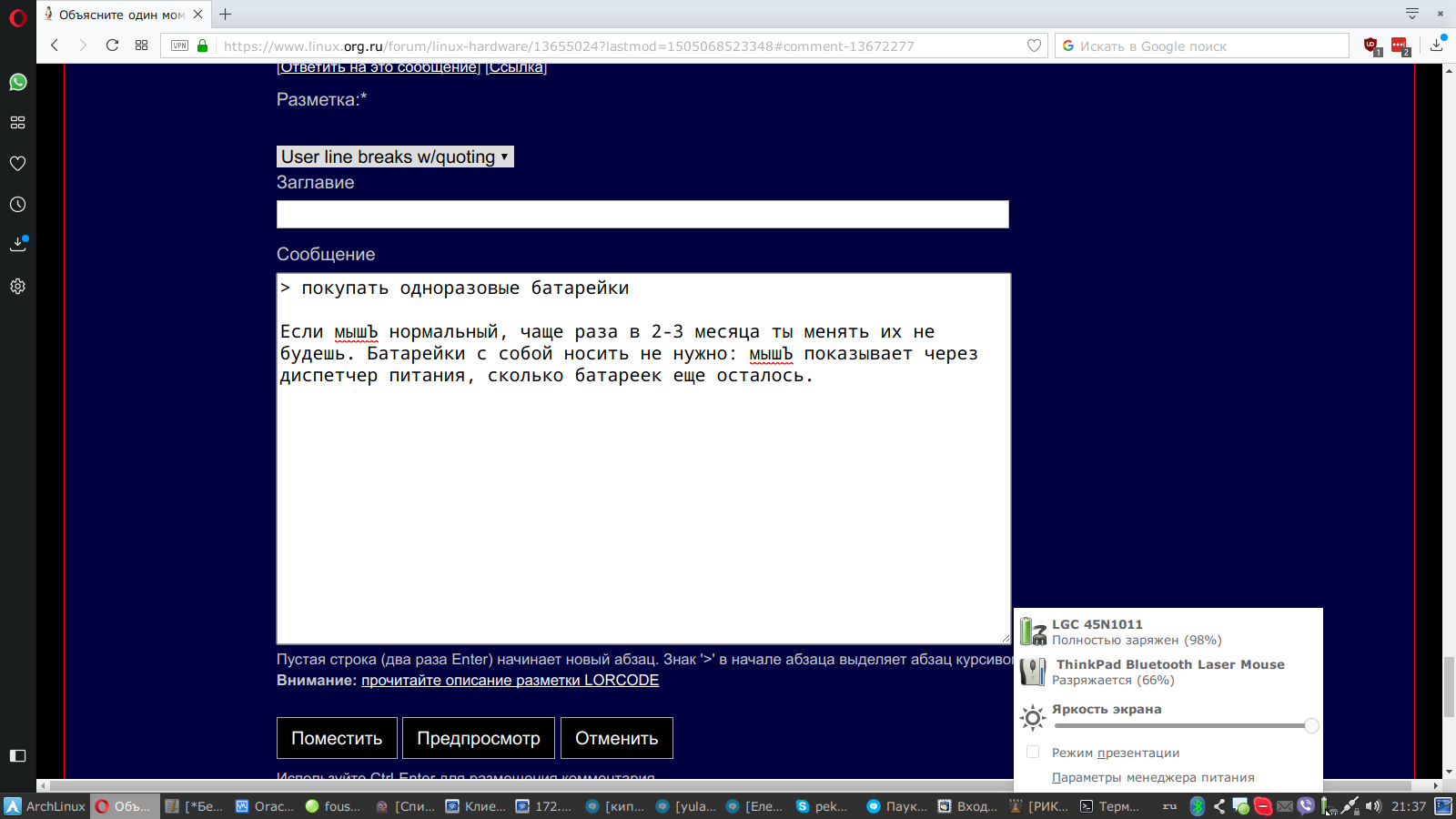Open WhatsApp in the Opera sidebar
Image resolution: width=1456 pixels, height=819 pixels.
pyautogui.click(x=17, y=82)
